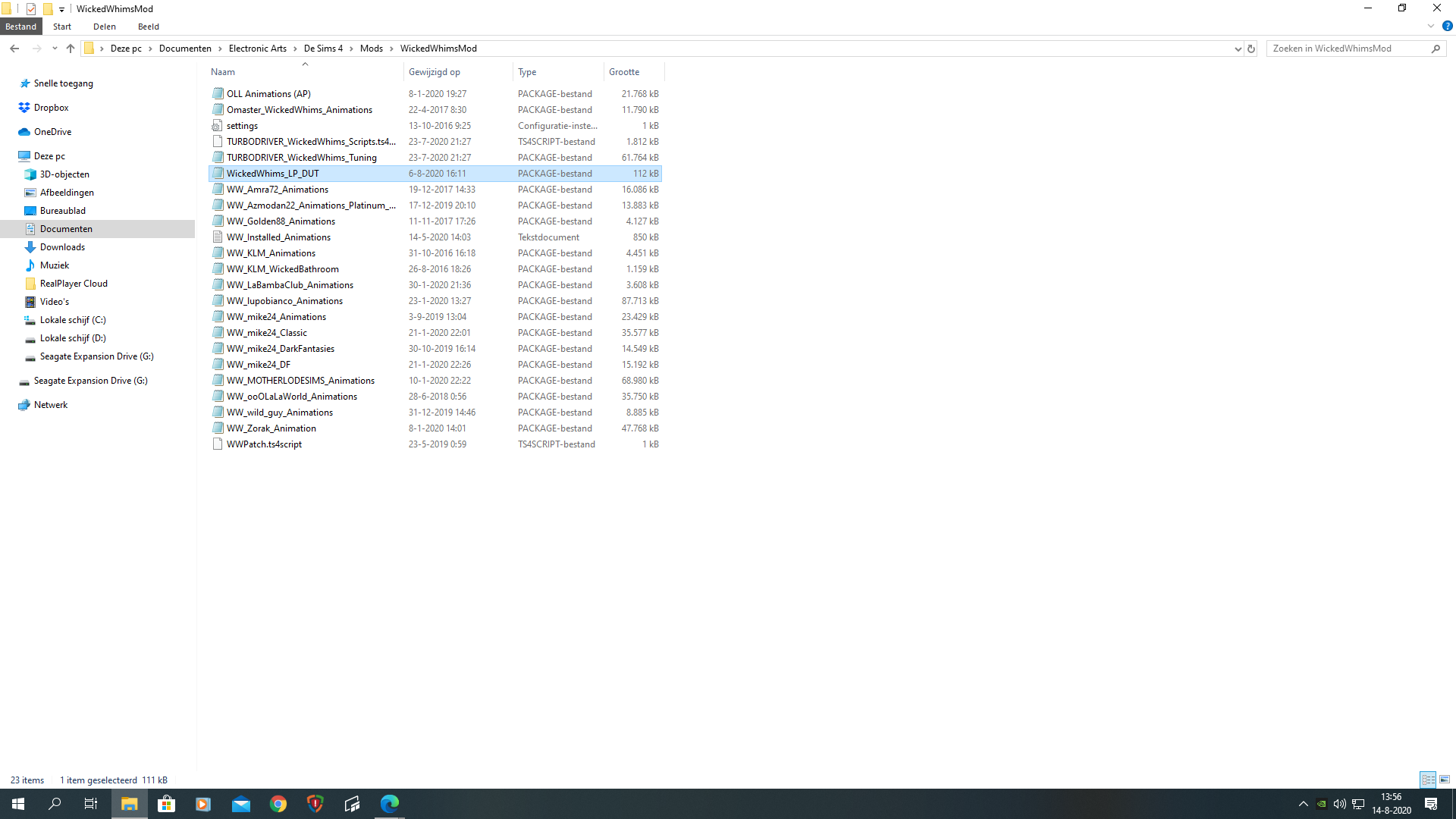Open the explorer Help question mark
The image size is (1456, 819).
(x=1447, y=26)
